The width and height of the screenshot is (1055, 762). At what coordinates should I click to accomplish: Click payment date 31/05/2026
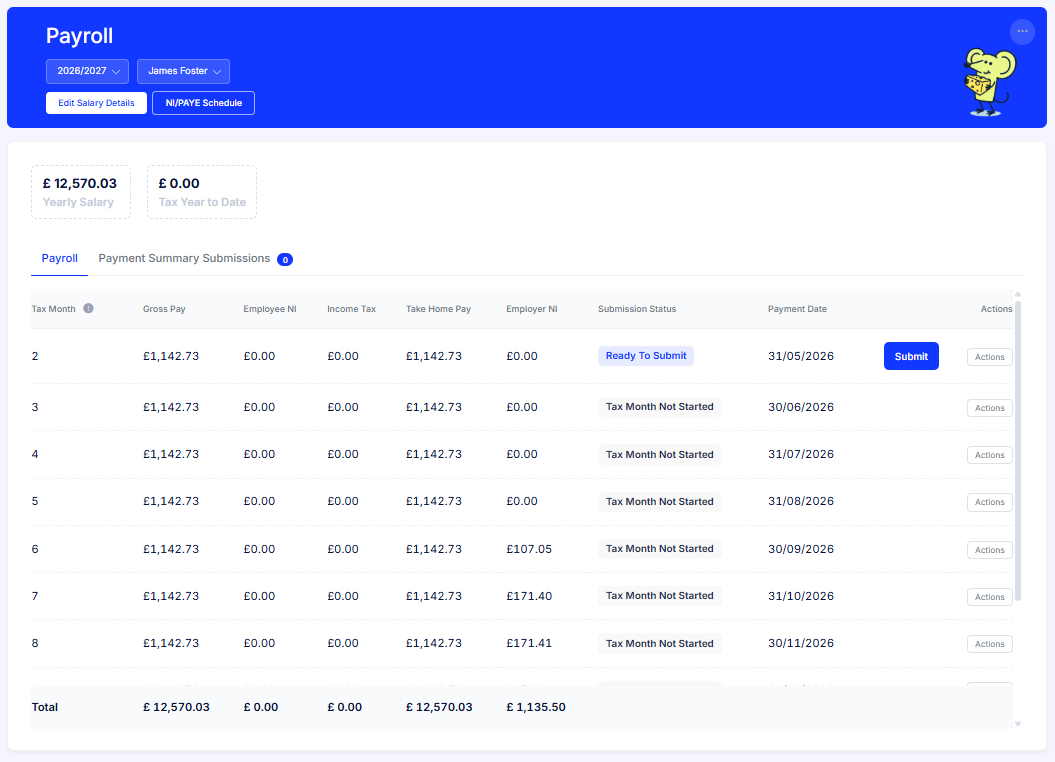coord(801,356)
